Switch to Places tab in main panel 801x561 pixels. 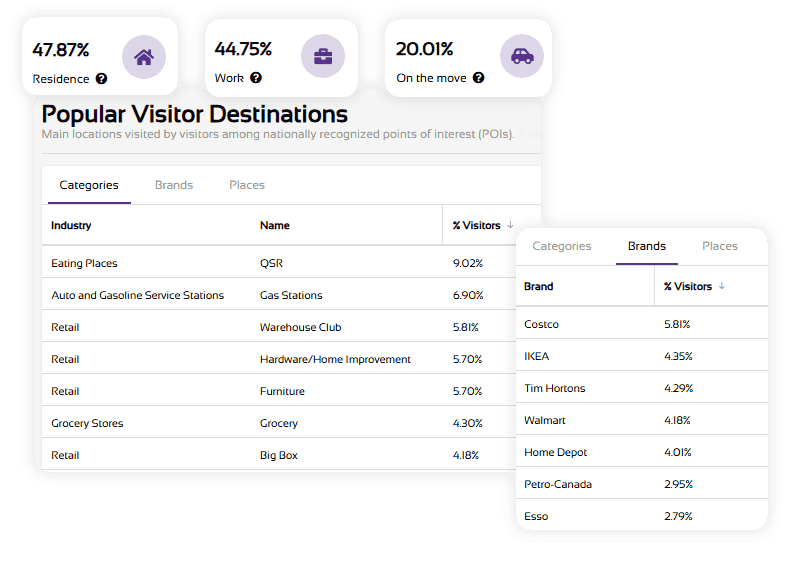[x=247, y=185]
